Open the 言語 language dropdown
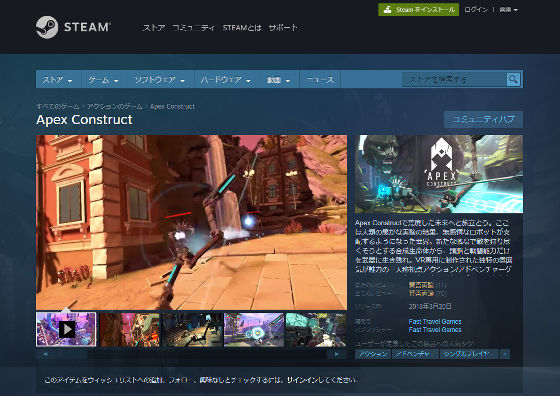560x396 pixels. coord(508,10)
